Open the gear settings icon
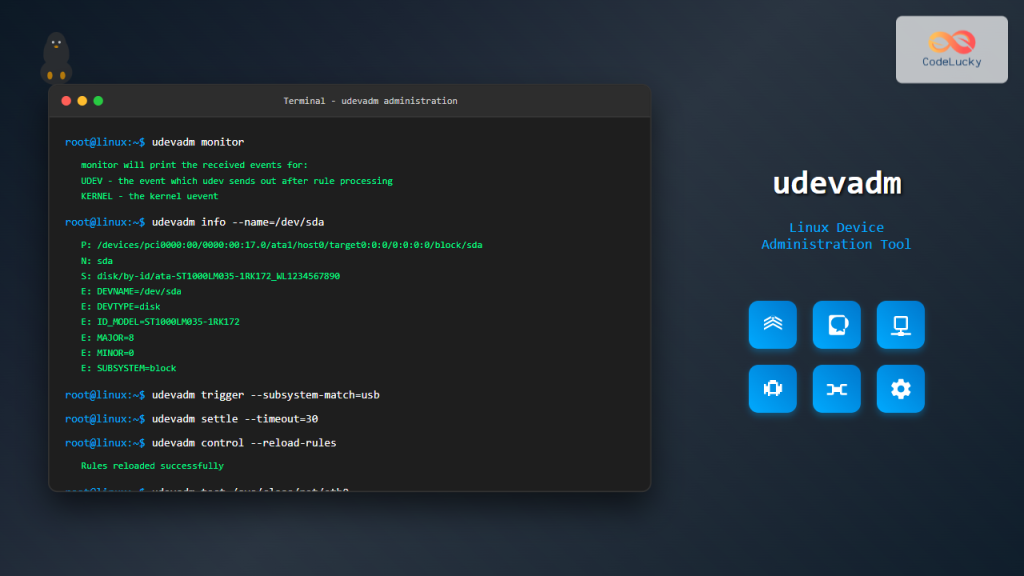This screenshot has height=576, width=1024. point(900,389)
